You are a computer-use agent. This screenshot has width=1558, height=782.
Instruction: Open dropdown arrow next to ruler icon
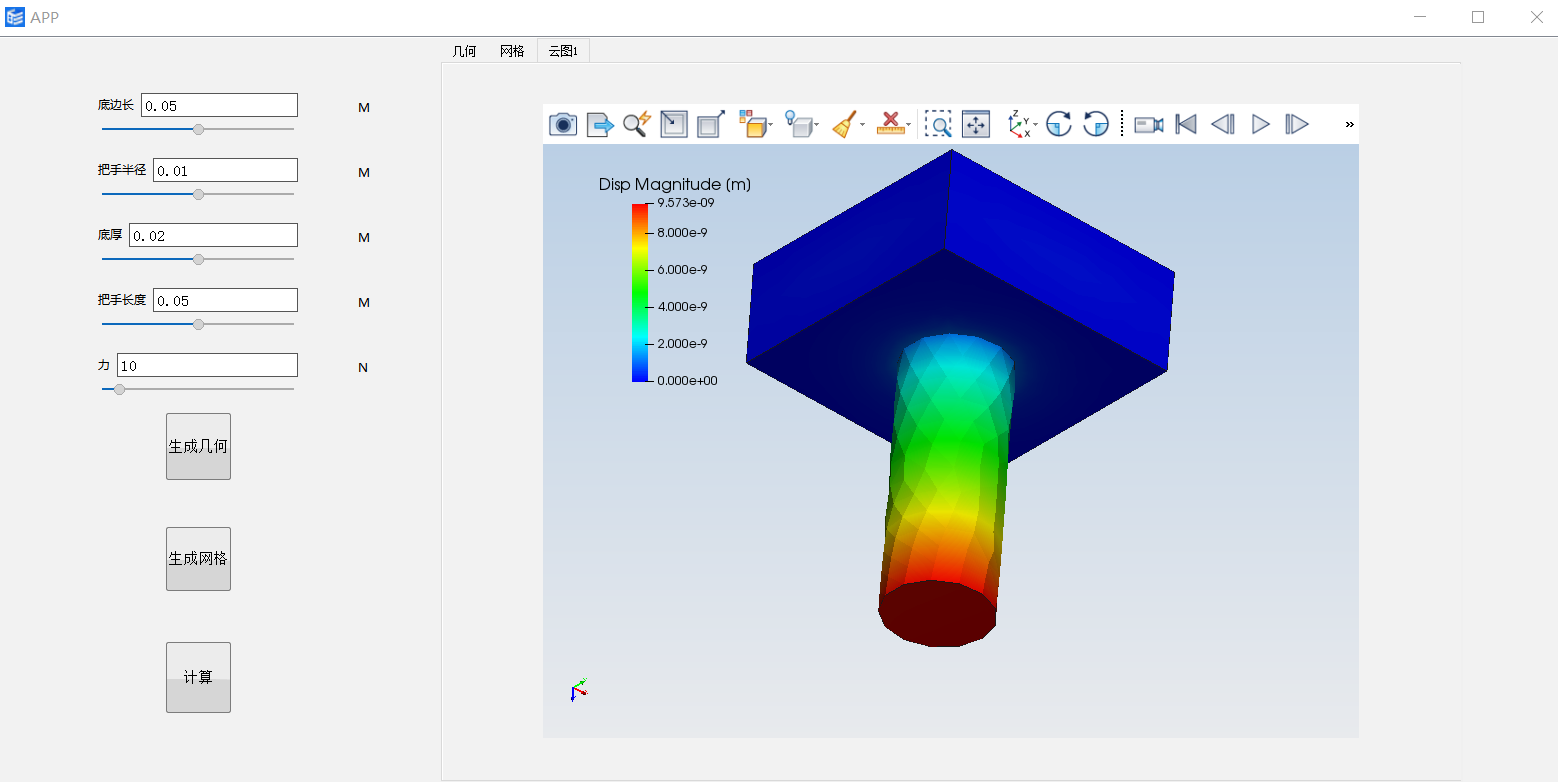click(x=909, y=125)
